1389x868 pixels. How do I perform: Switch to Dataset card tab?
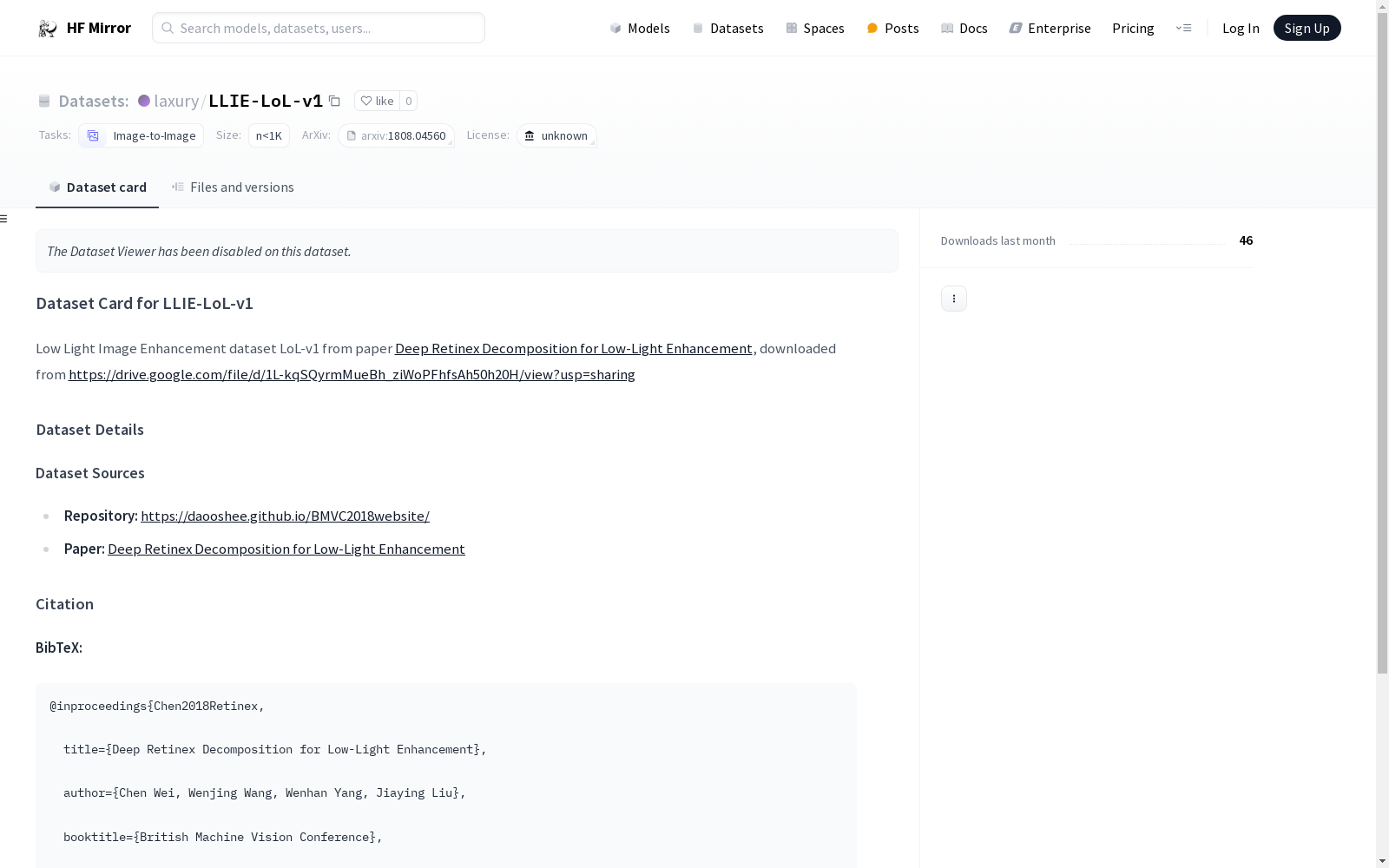tap(97, 187)
